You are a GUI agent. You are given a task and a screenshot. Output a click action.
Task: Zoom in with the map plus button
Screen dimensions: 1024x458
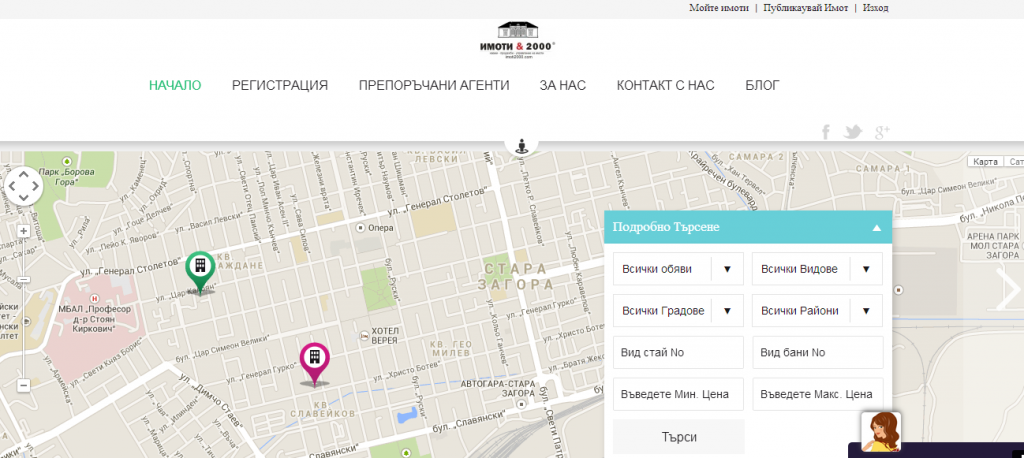tap(24, 231)
